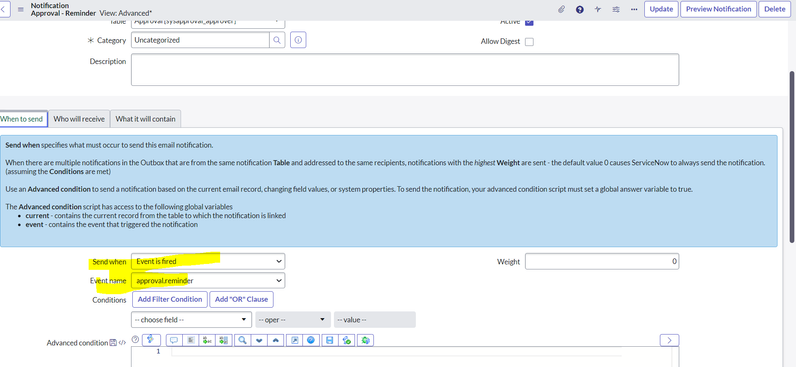Click the Update button
Screen dimensions: 796x367
pos(661,9)
